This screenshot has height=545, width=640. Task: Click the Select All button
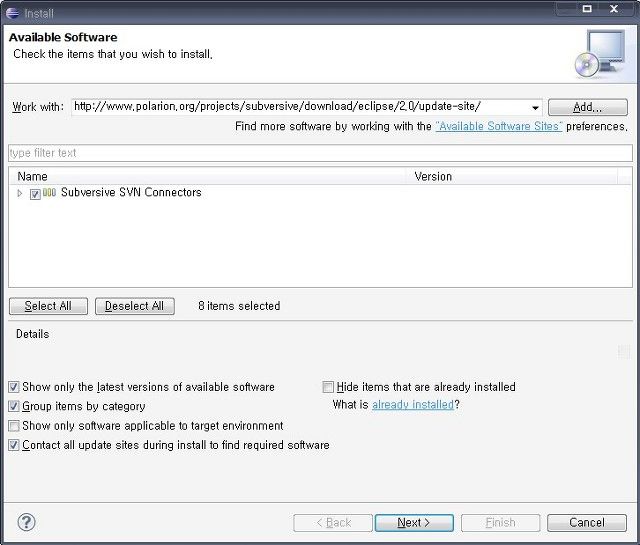pos(48,306)
